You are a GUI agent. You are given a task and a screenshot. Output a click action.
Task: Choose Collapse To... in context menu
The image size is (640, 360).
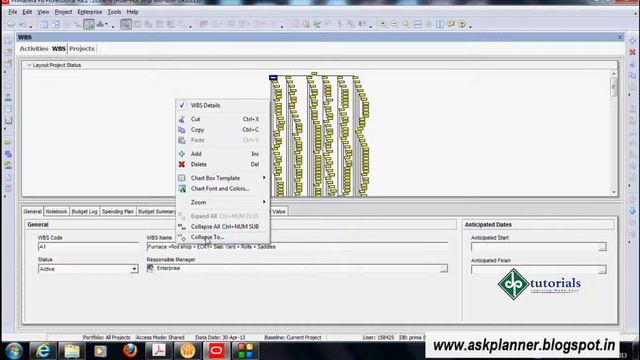pyautogui.click(x=223, y=237)
